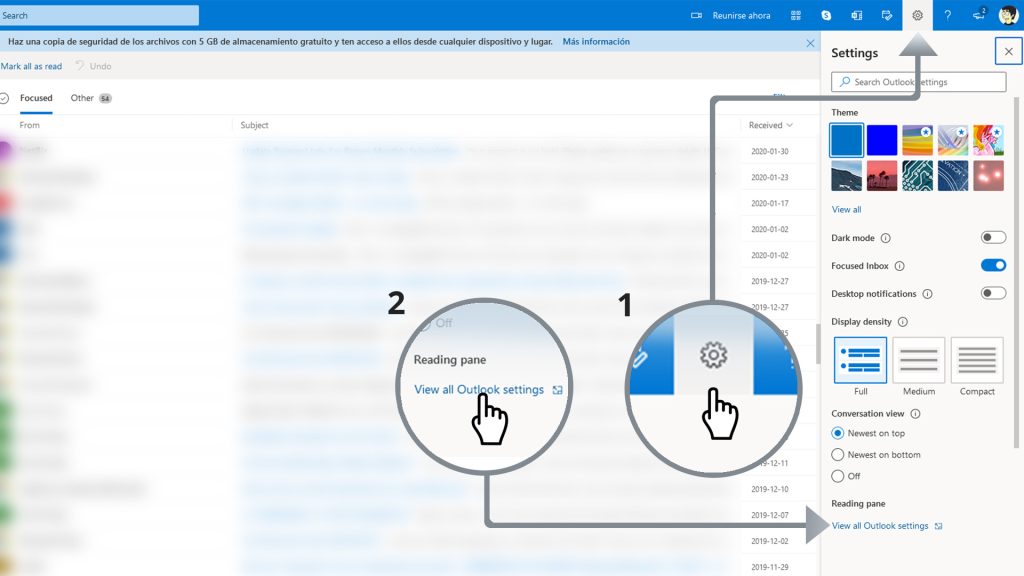This screenshot has height=576, width=1024.
Task: Open the email received 2019-12-02
Action: (x=409, y=541)
